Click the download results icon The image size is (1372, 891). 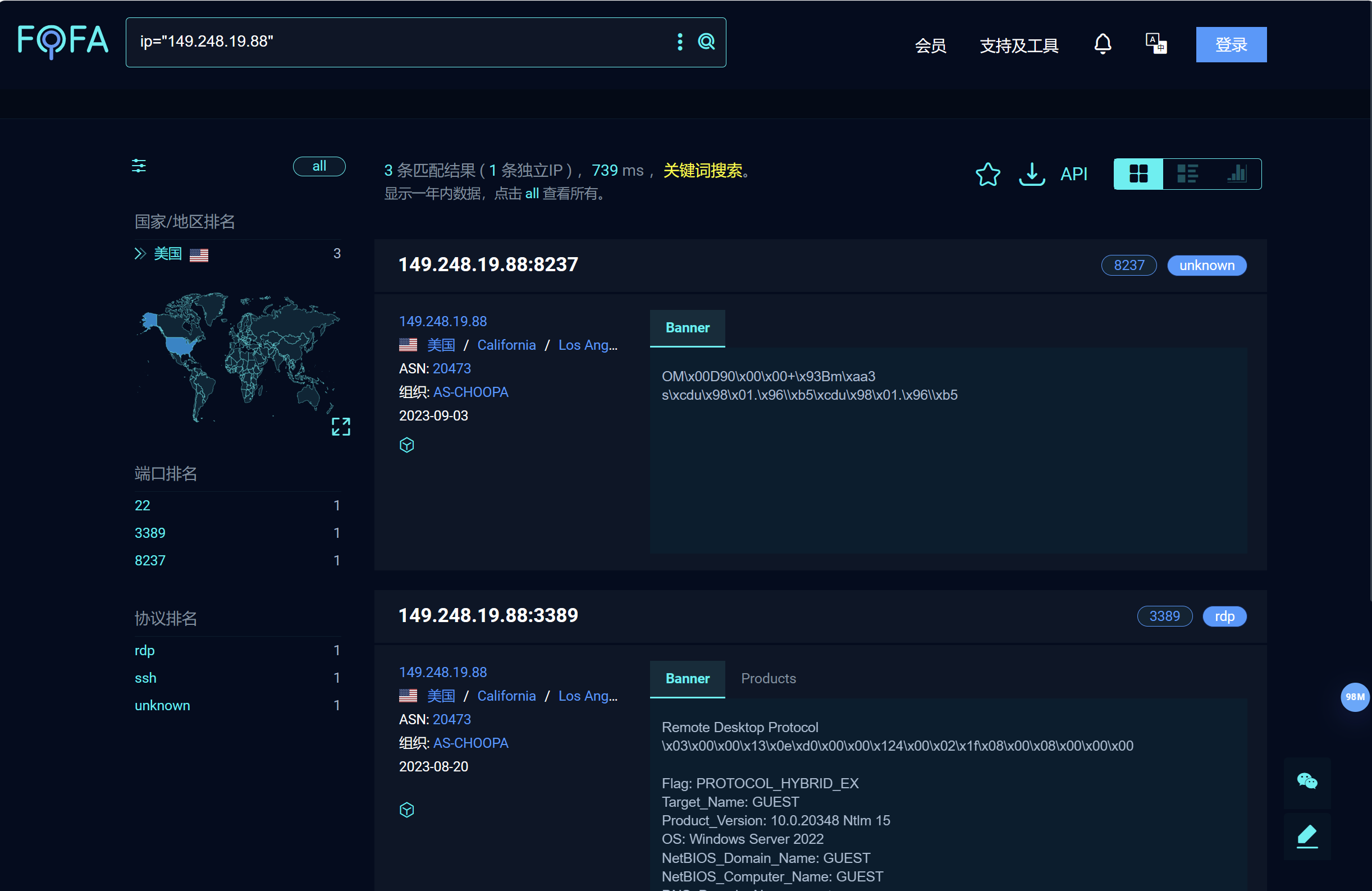[1031, 173]
